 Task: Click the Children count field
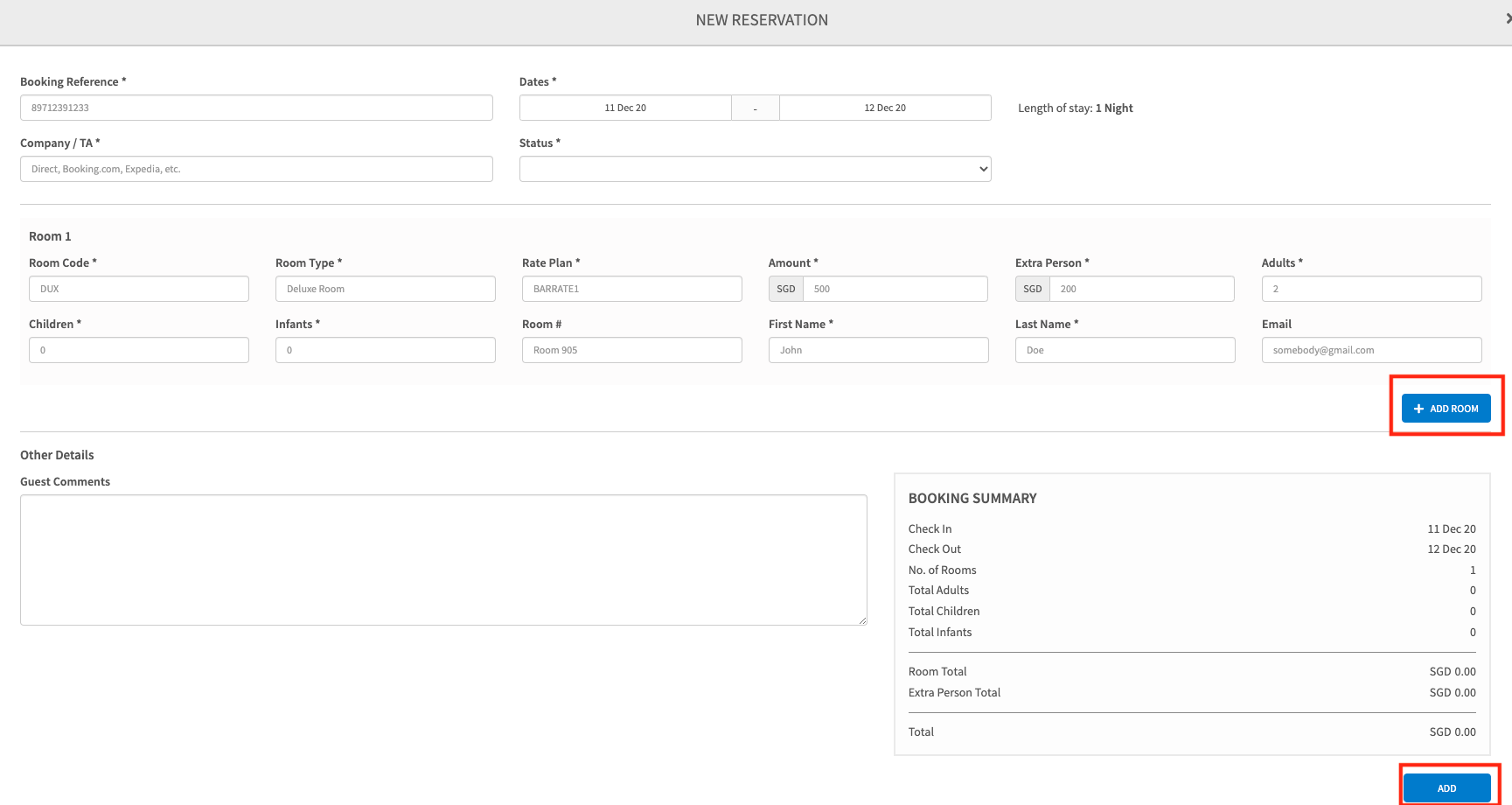tap(139, 350)
